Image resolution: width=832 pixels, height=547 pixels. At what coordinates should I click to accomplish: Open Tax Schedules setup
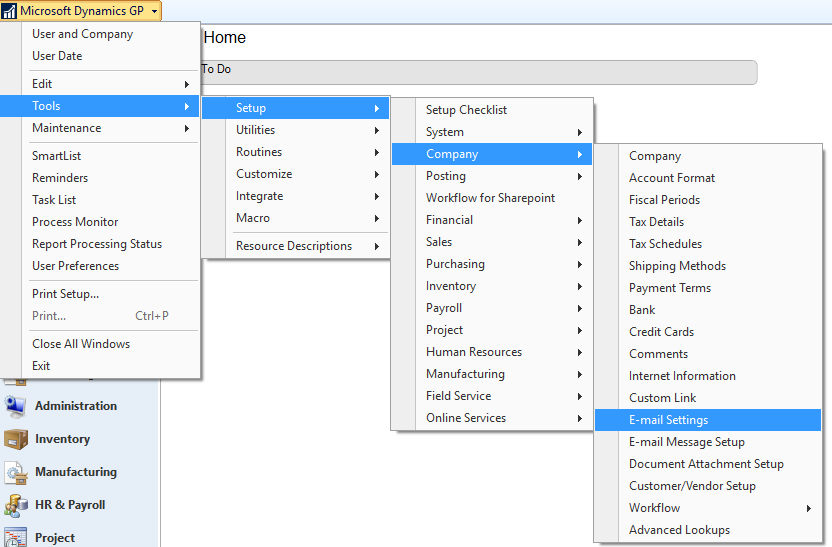tap(708, 244)
